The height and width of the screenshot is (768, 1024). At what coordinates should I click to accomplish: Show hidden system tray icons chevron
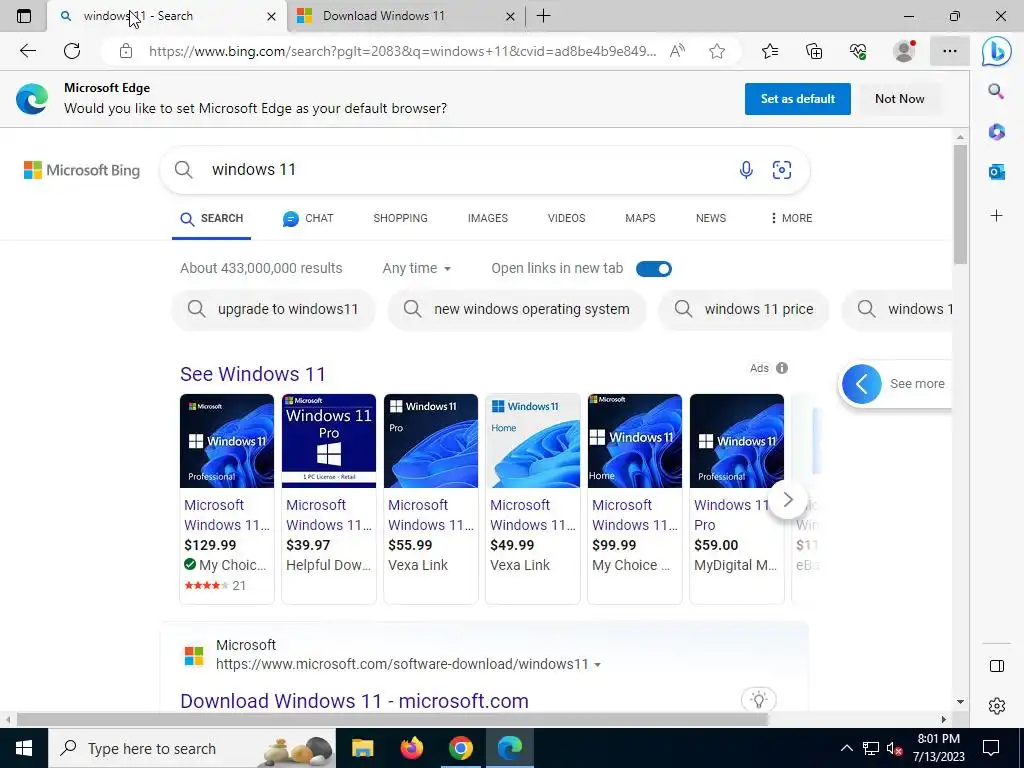tap(846, 748)
